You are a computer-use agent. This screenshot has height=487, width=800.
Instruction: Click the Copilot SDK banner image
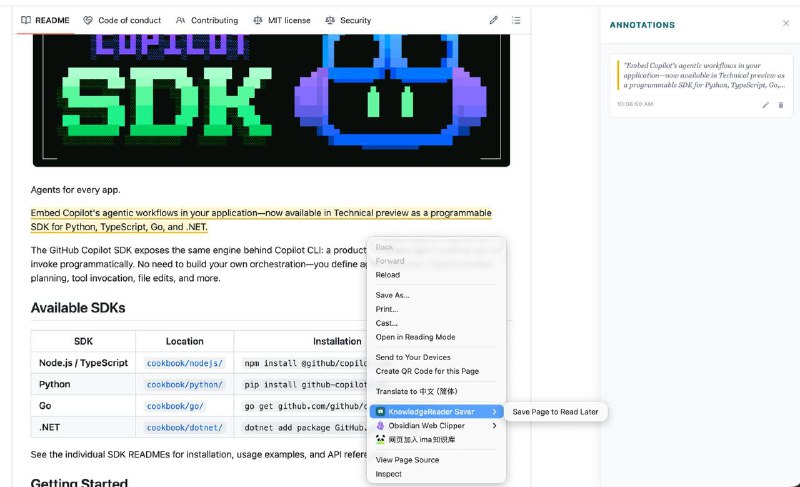click(x=271, y=100)
